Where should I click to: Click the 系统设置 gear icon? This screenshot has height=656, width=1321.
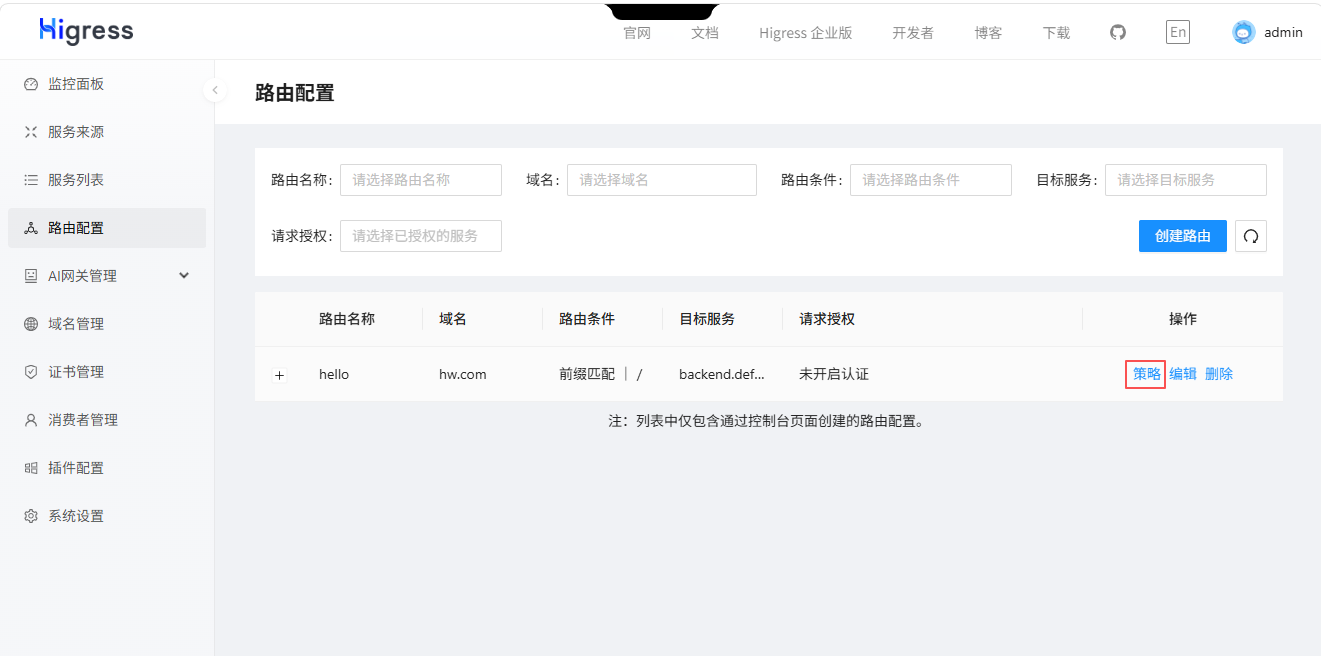tap(31, 516)
